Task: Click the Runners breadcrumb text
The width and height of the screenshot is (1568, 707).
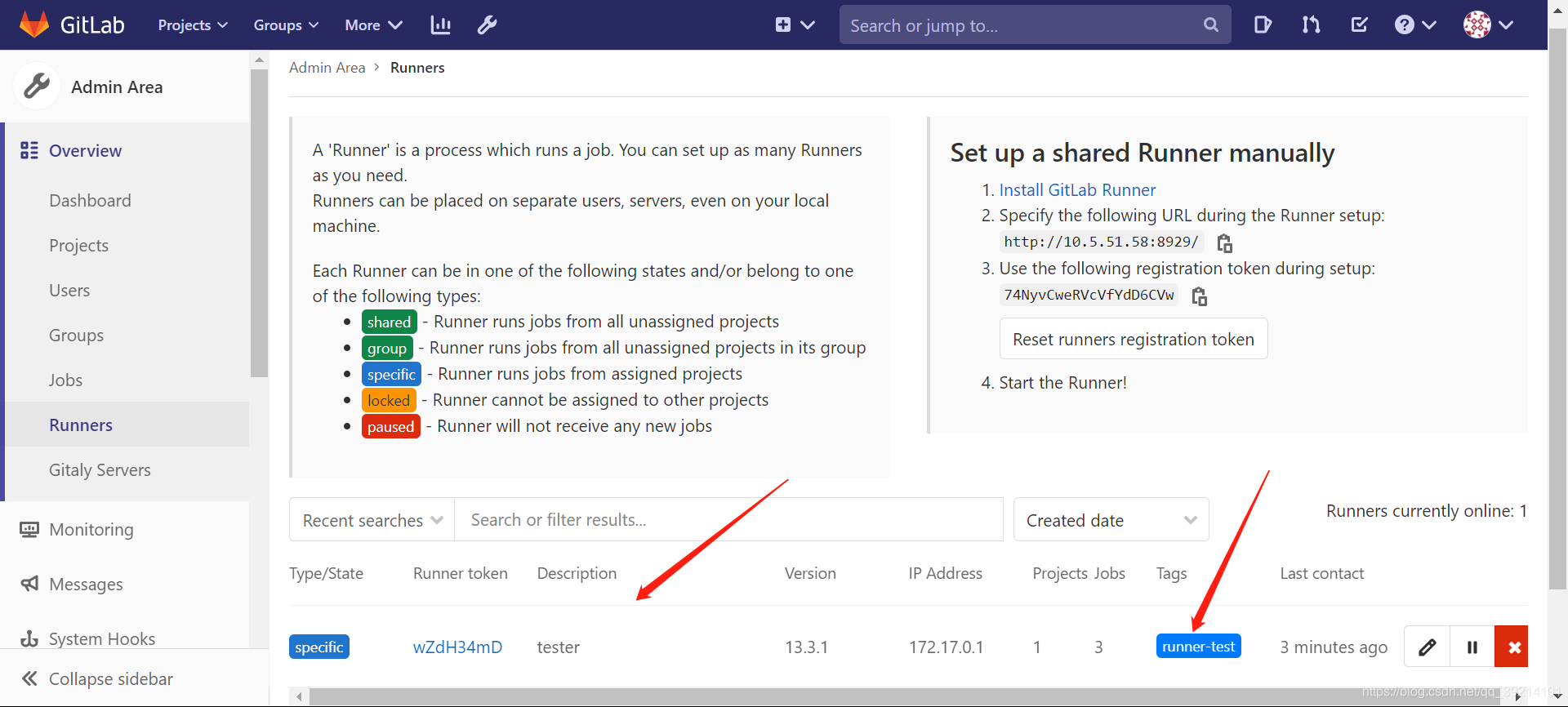Action: point(417,68)
